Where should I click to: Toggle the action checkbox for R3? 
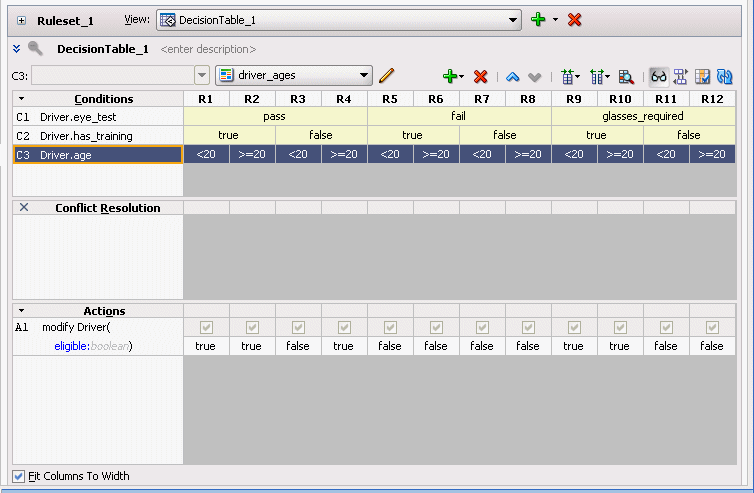click(298, 328)
